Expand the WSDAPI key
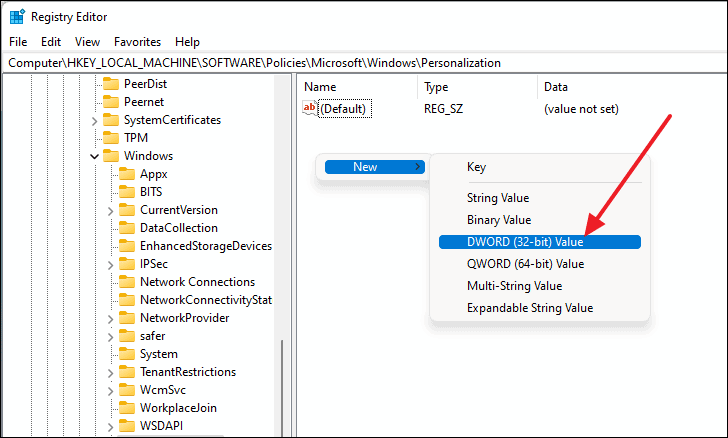Viewport: 728px width, 438px height. pos(110,427)
